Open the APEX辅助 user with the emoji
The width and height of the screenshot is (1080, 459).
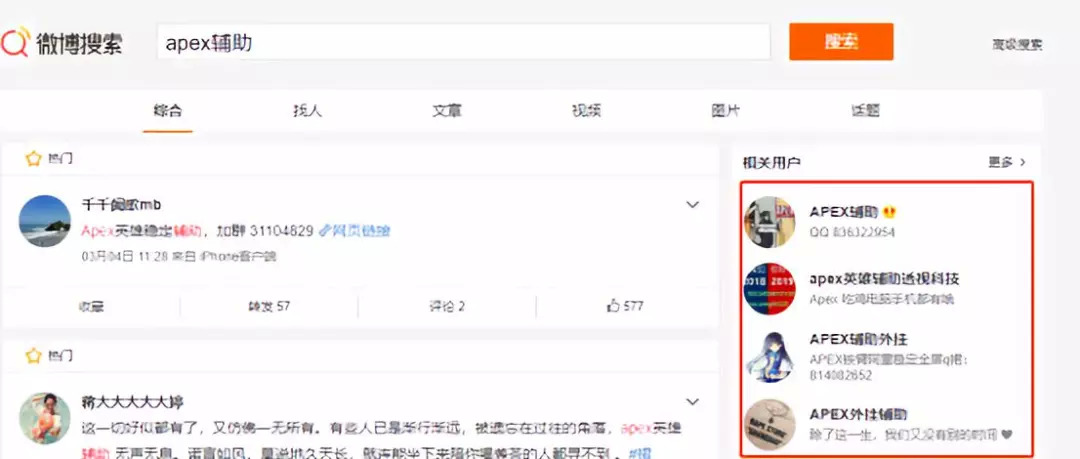[853, 212]
